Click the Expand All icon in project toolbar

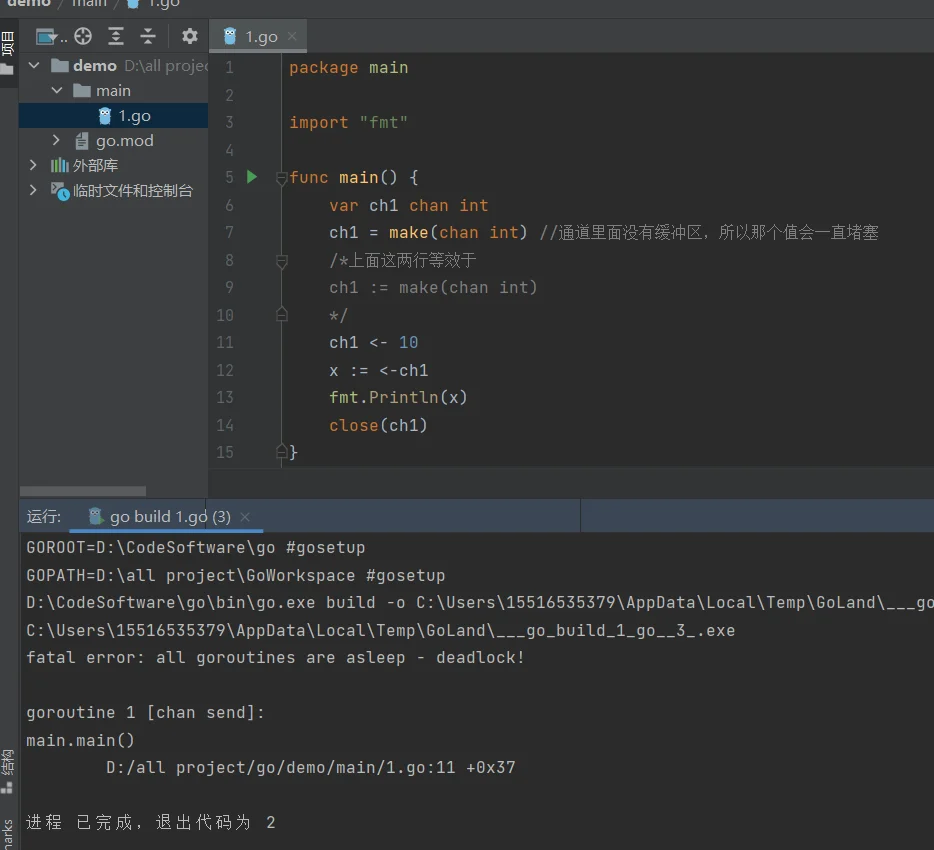[116, 37]
